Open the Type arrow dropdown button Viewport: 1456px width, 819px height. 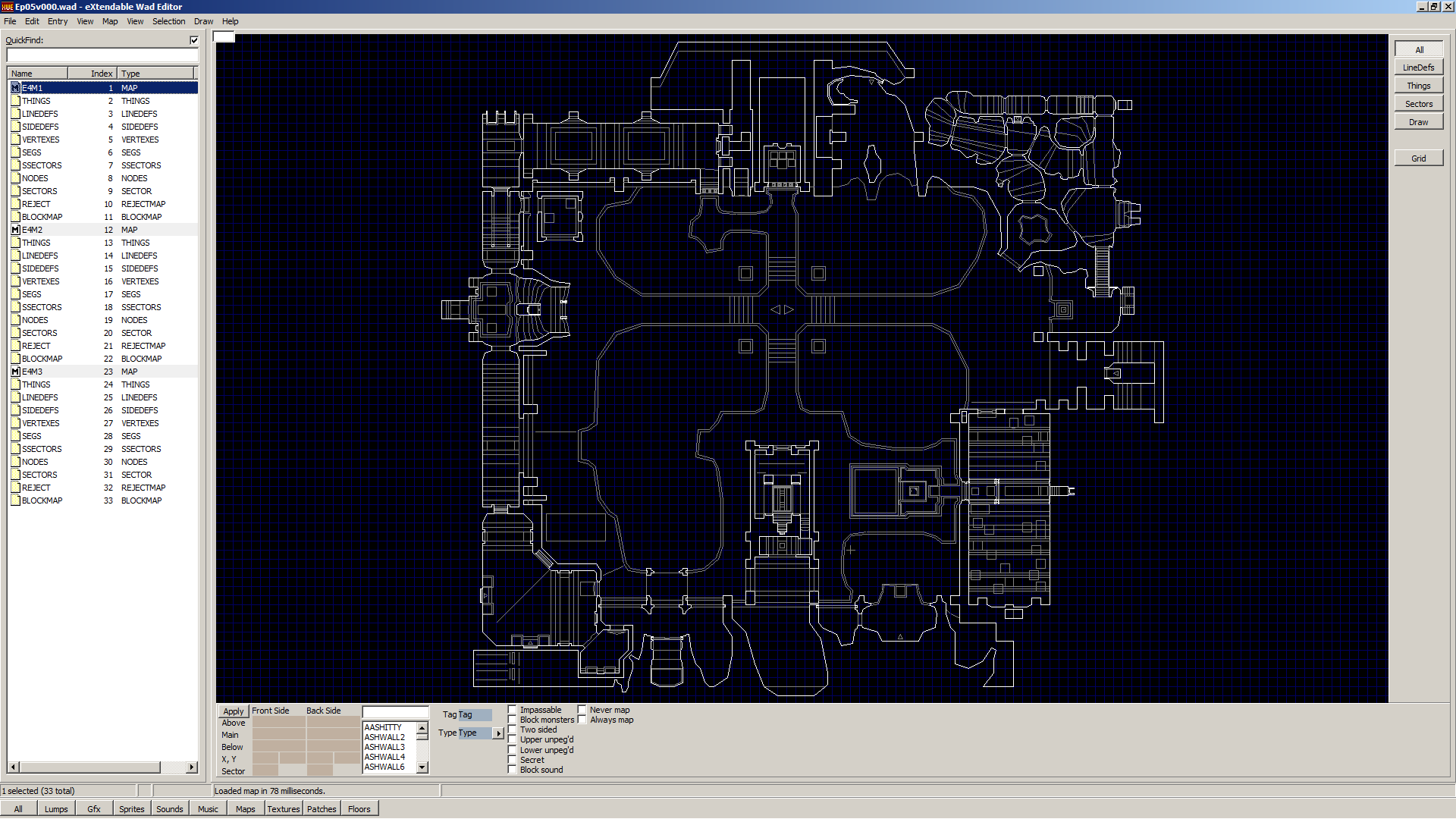(498, 733)
